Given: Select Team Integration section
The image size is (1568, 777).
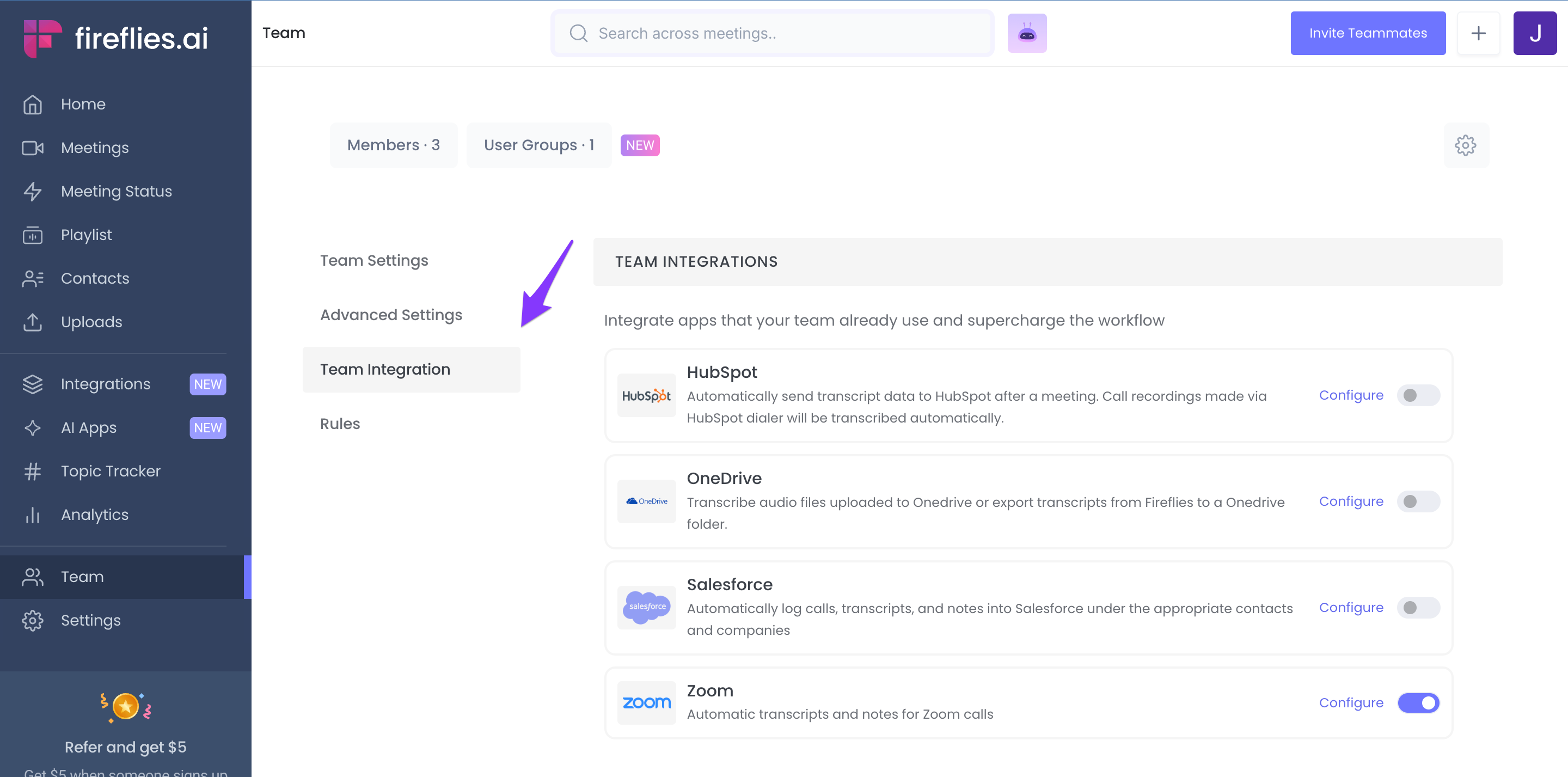Looking at the screenshot, I should pos(411,370).
